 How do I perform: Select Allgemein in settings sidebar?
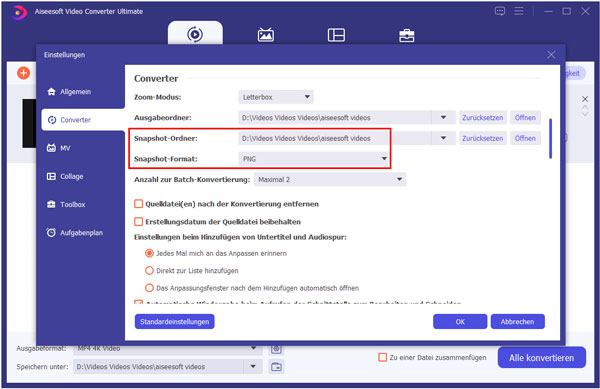point(69,92)
